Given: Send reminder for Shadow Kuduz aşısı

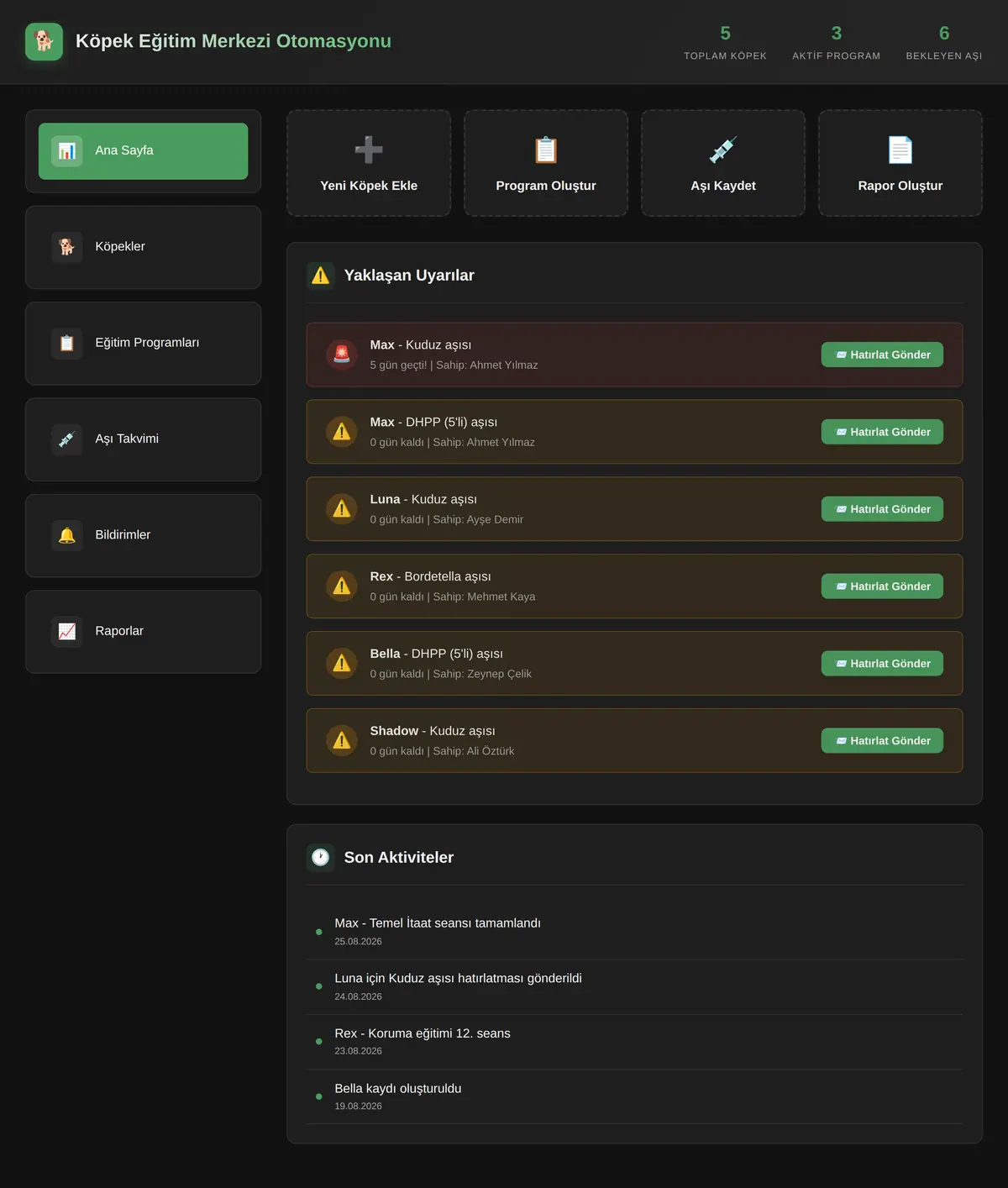Looking at the screenshot, I should click(882, 740).
